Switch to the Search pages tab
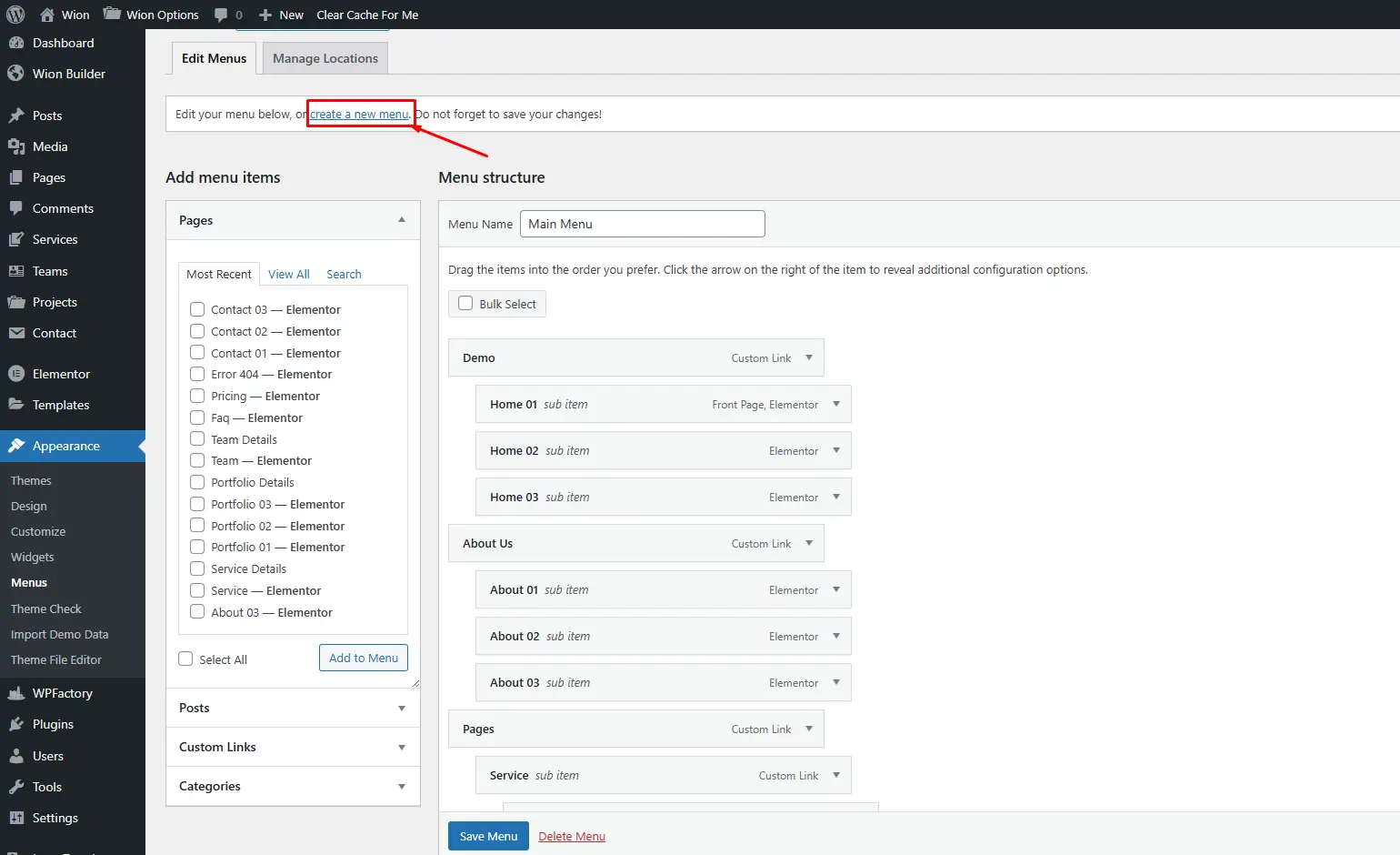The height and width of the screenshot is (855, 1400). tap(344, 274)
